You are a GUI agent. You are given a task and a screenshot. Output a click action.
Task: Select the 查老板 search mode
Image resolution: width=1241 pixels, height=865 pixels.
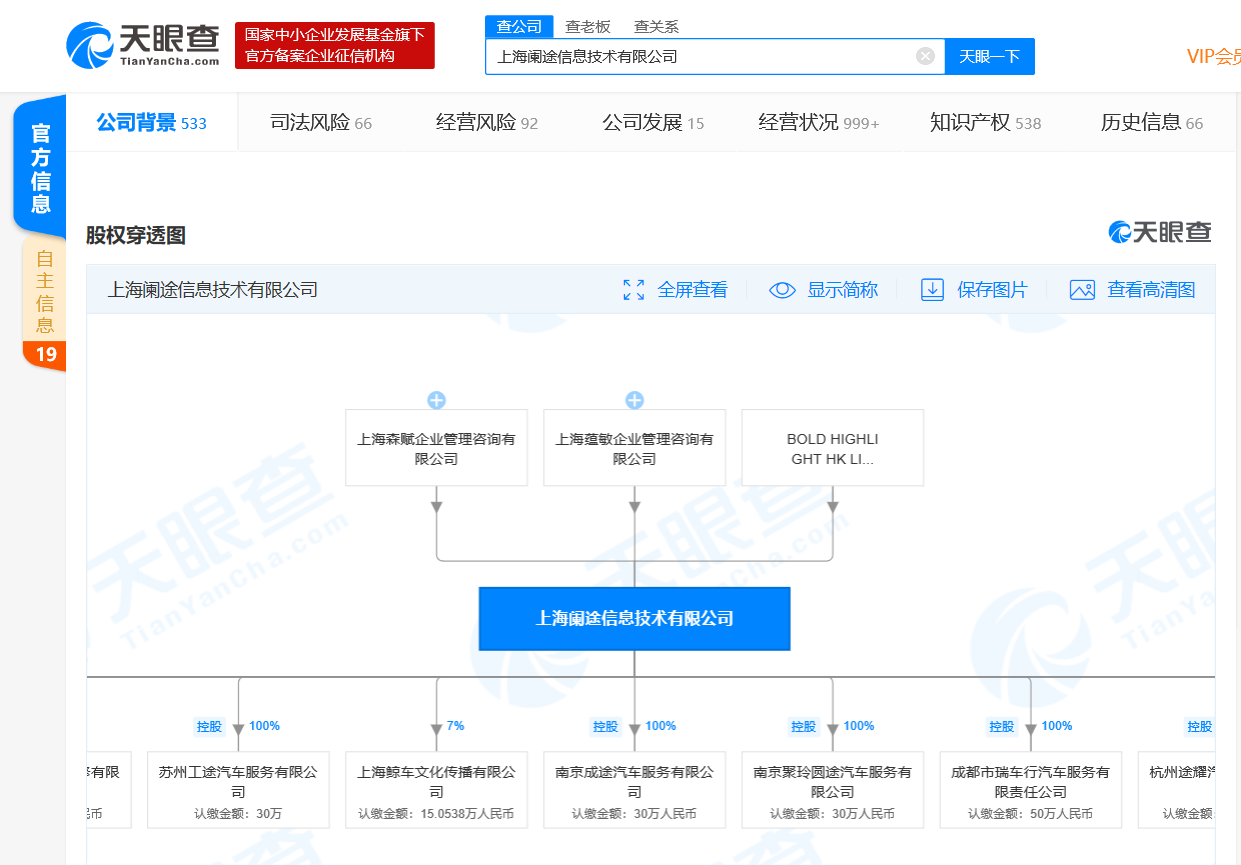click(x=588, y=27)
